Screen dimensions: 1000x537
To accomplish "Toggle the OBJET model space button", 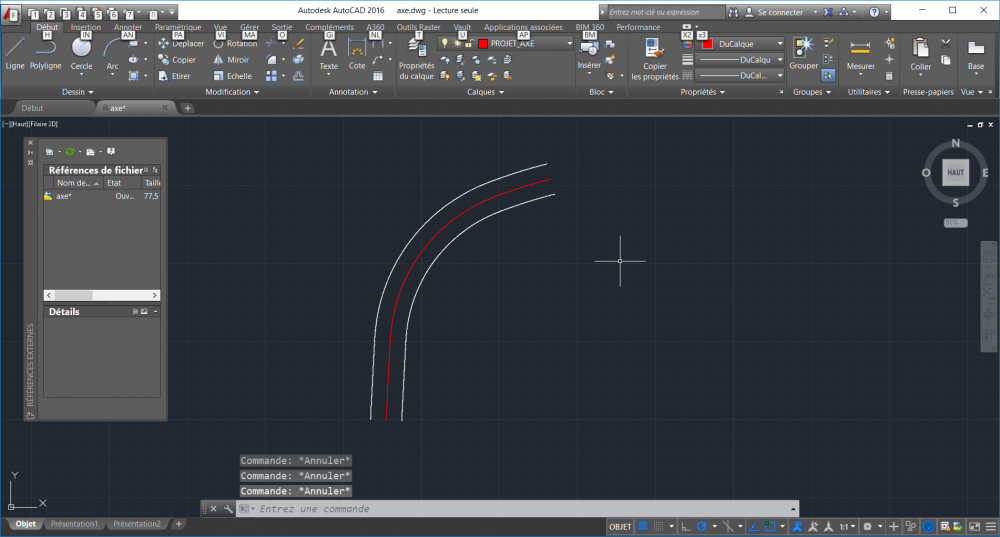I will click(620, 526).
